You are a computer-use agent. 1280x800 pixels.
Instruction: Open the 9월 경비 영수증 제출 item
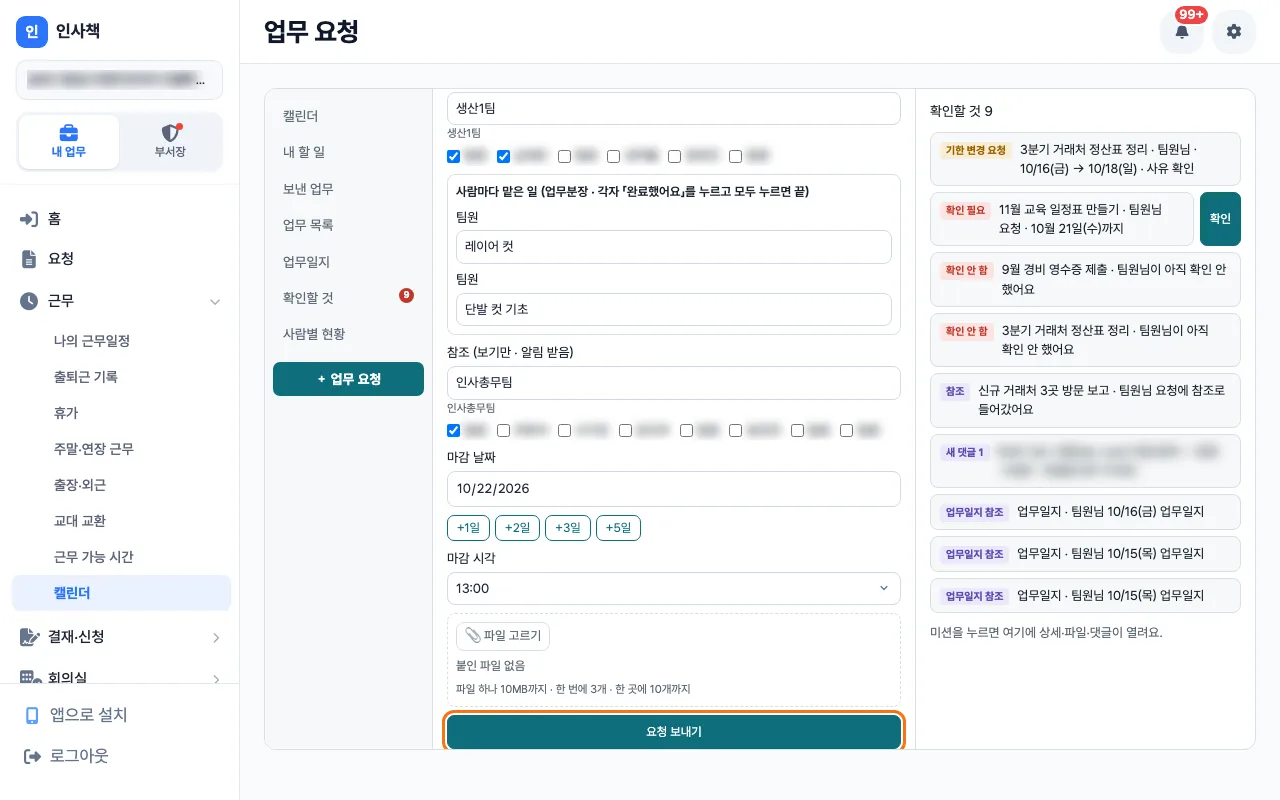click(x=1085, y=279)
